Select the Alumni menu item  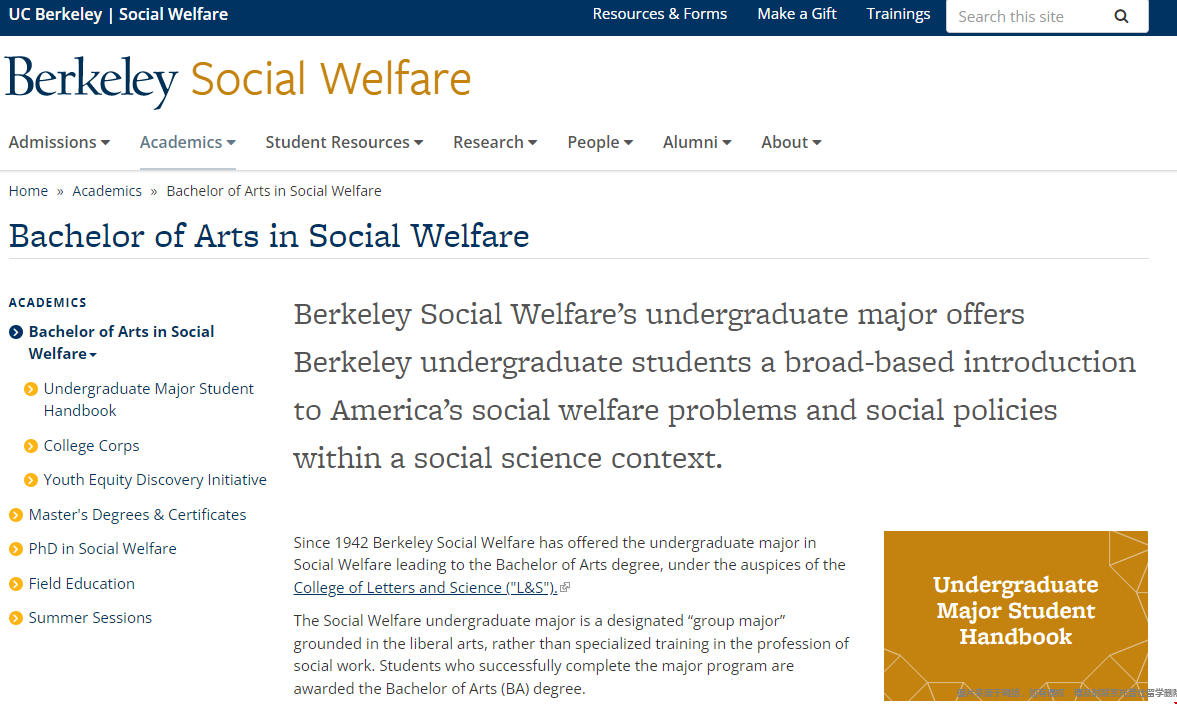(697, 143)
